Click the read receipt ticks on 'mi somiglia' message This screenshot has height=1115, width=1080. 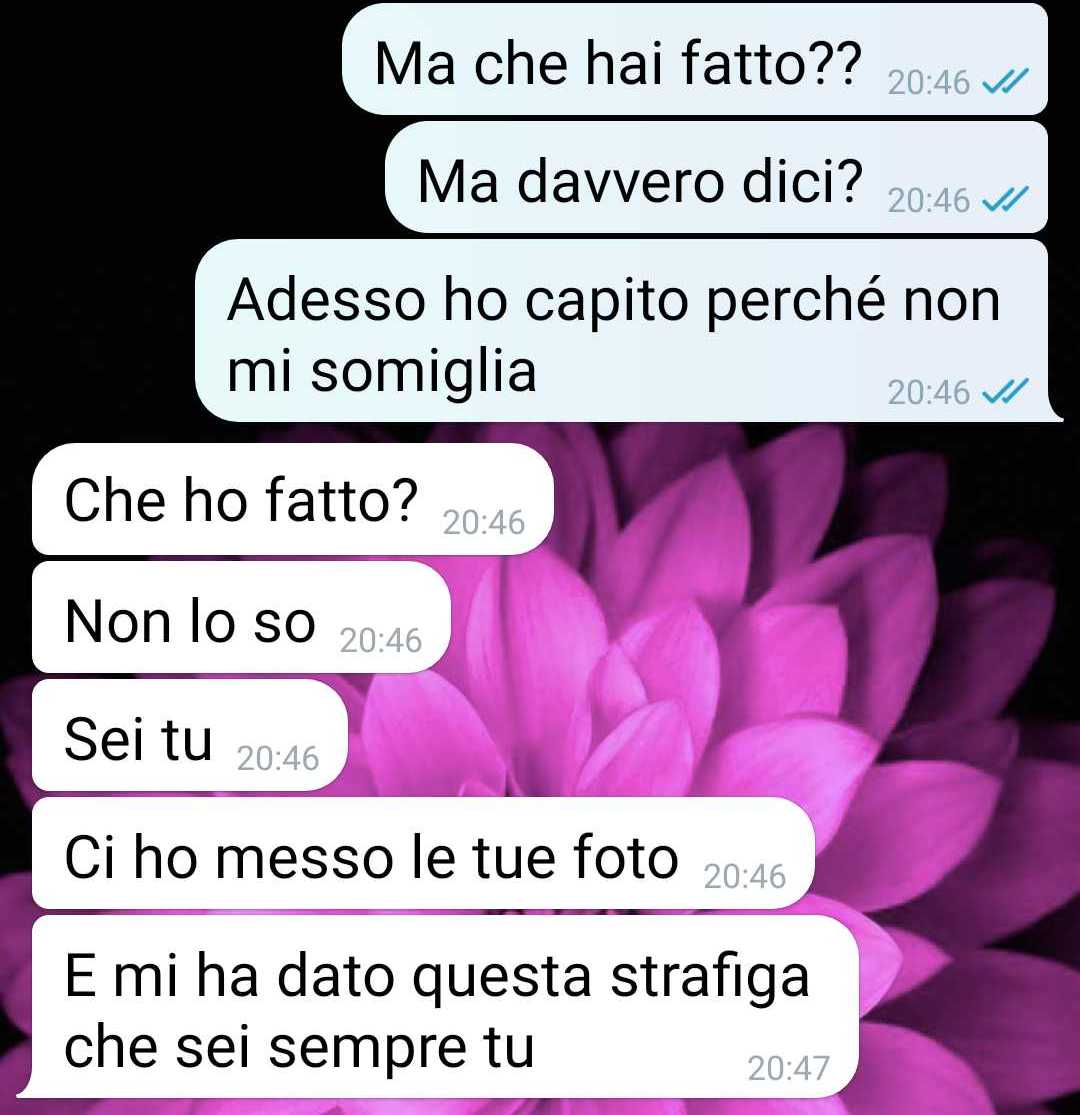(x=1005, y=391)
